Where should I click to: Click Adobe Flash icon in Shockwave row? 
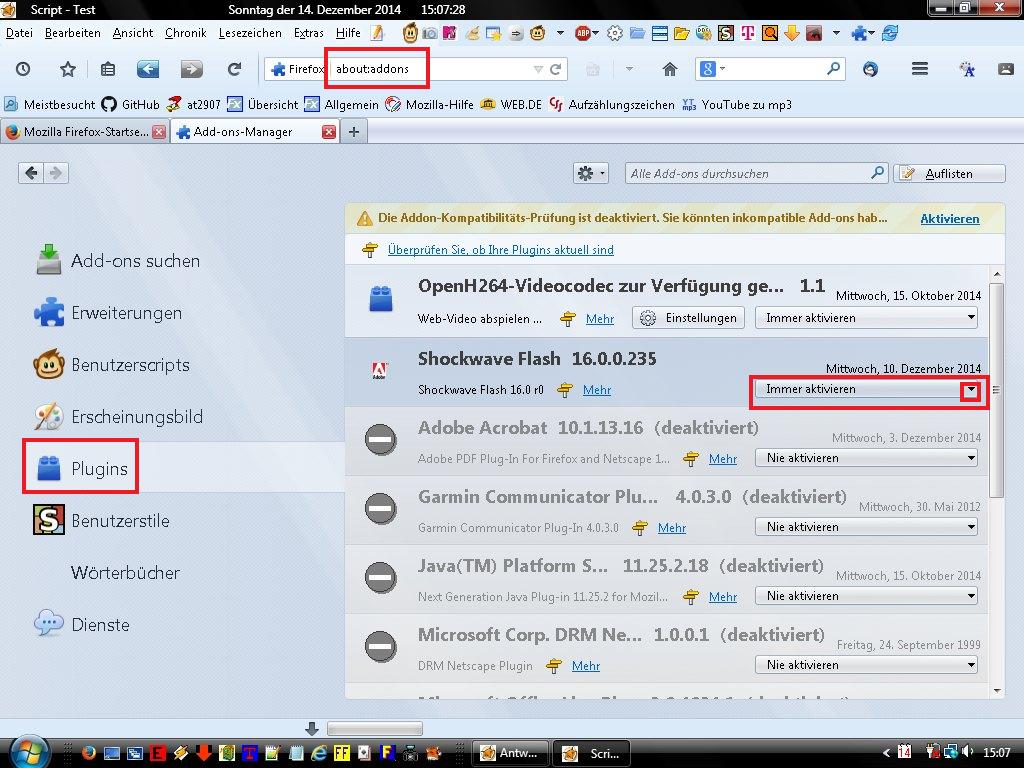pos(379,370)
